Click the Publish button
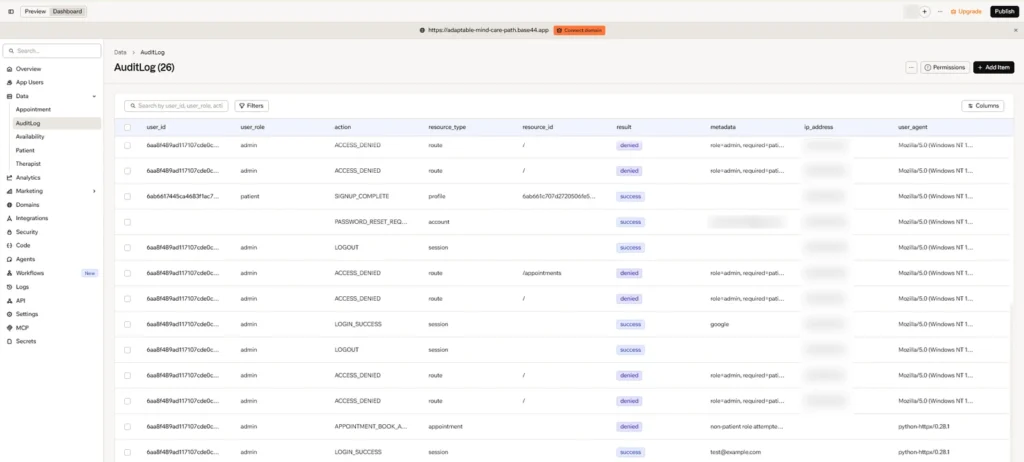The height and width of the screenshot is (462, 1024). click(1004, 12)
